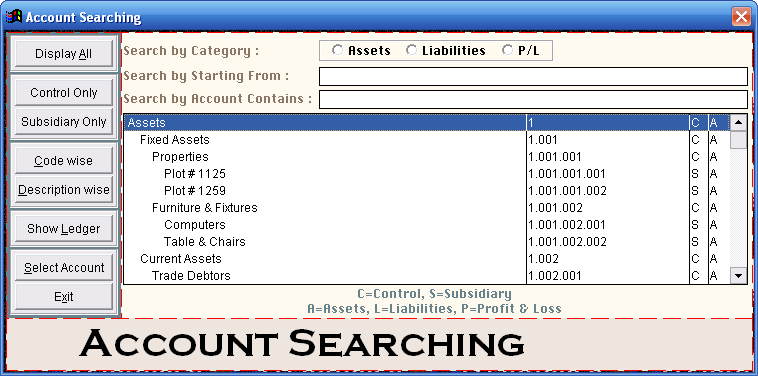Select the Table & Chairs row

pyautogui.click(x=426, y=242)
